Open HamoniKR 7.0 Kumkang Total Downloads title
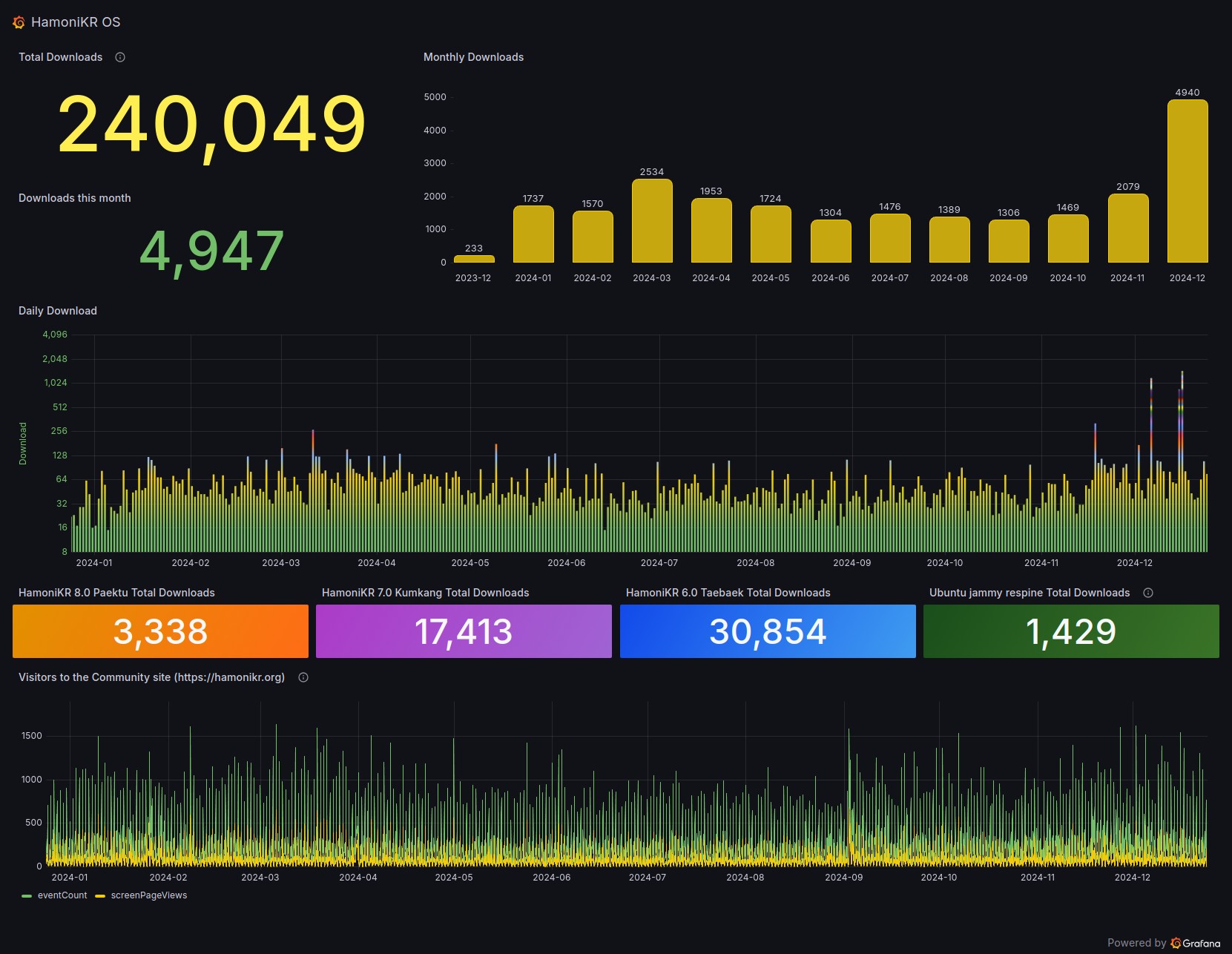 click(426, 593)
